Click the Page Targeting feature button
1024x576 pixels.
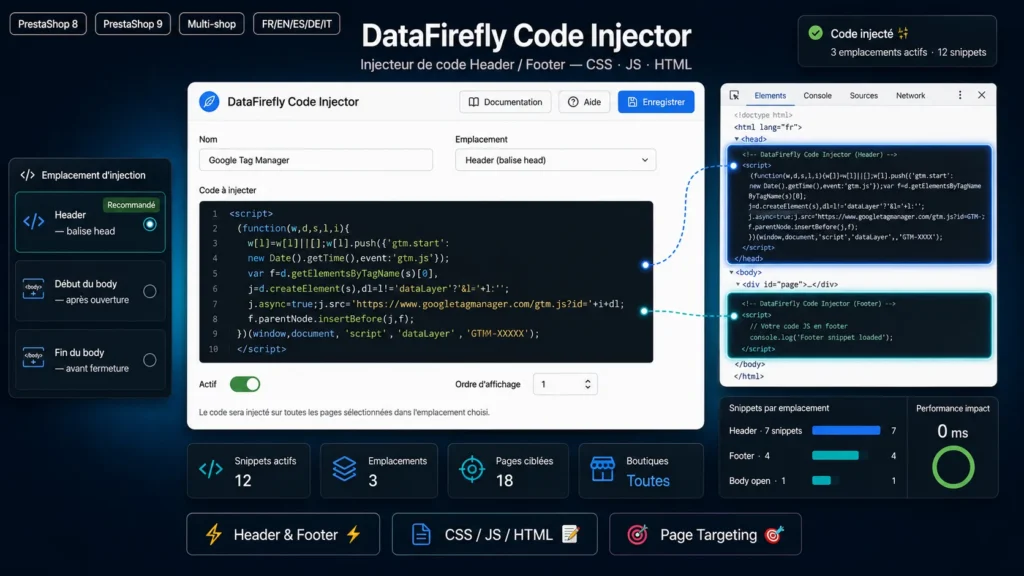click(x=705, y=534)
